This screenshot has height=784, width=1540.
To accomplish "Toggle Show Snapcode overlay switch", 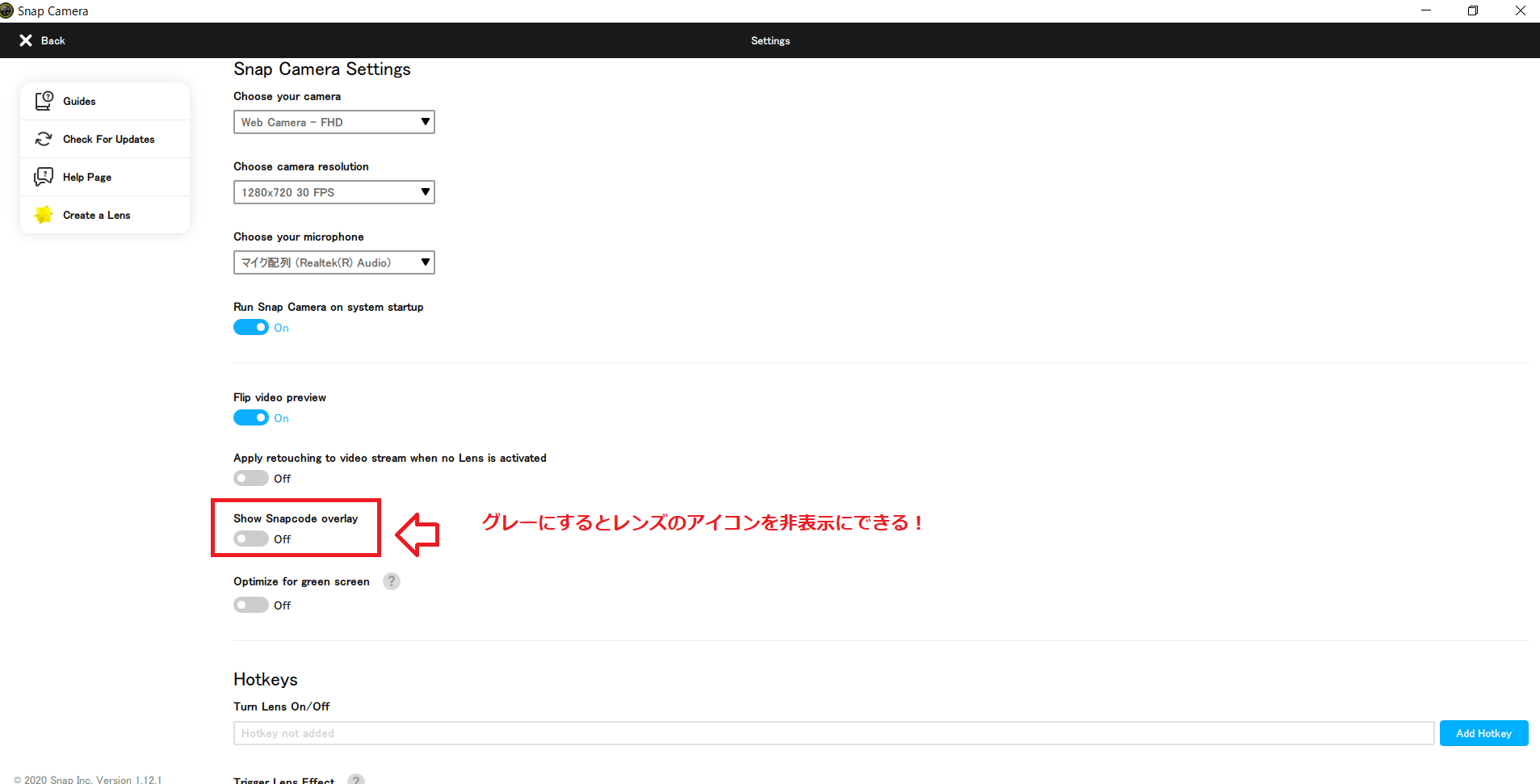I will (x=251, y=539).
